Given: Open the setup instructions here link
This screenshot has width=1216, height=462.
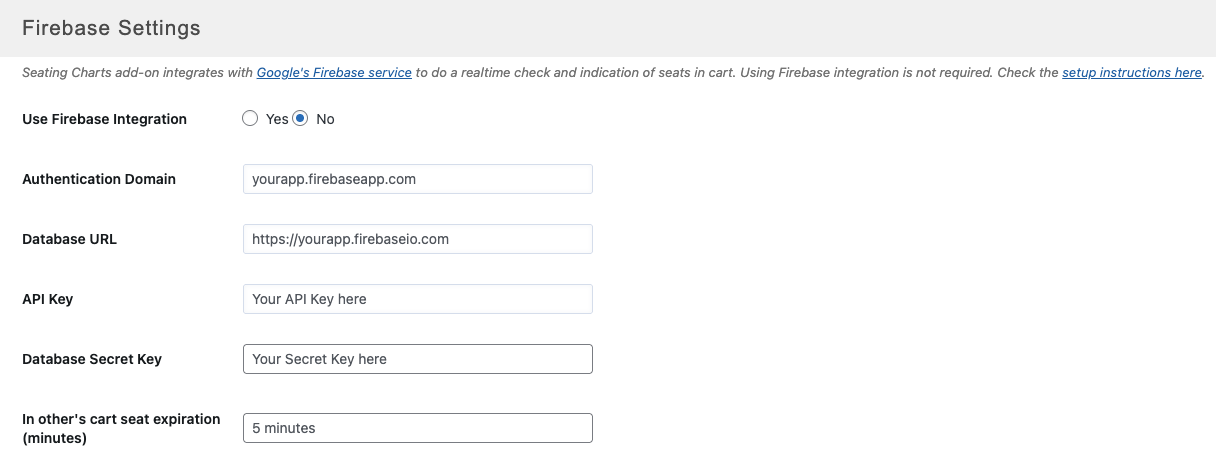Looking at the screenshot, I should pos(1131,73).
